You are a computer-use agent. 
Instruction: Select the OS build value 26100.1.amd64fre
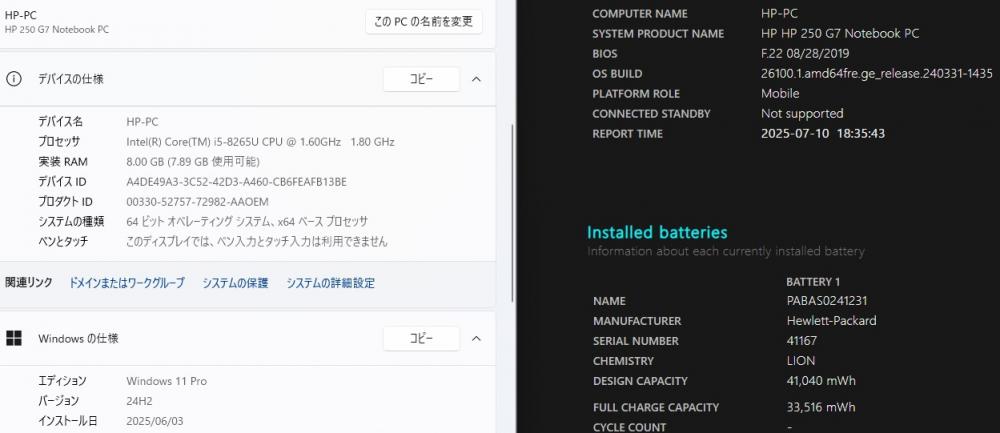click(877, 73)
